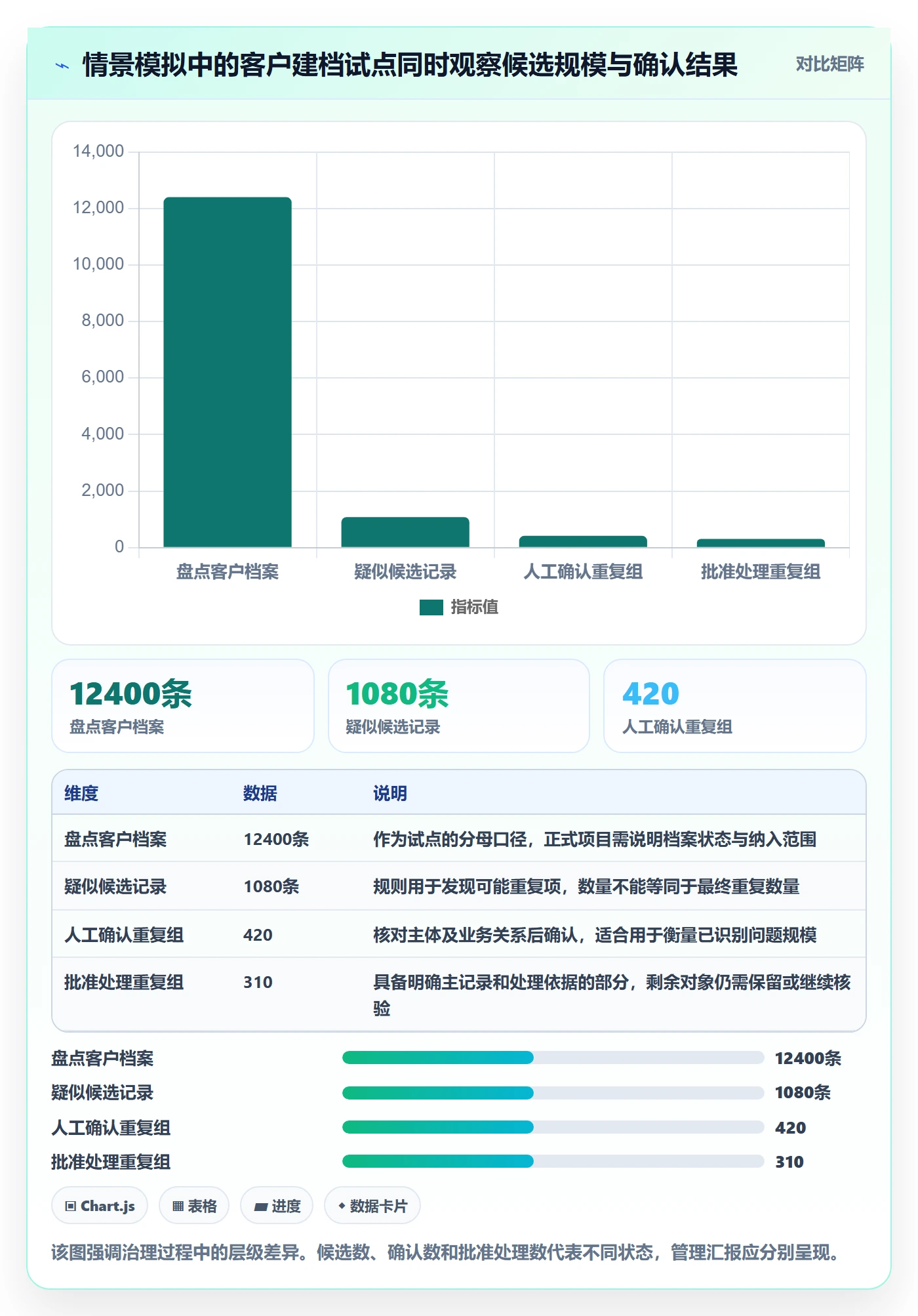
Task: Click the 人工确认重复组 x-axis label
Action: (x=583, y=572)
